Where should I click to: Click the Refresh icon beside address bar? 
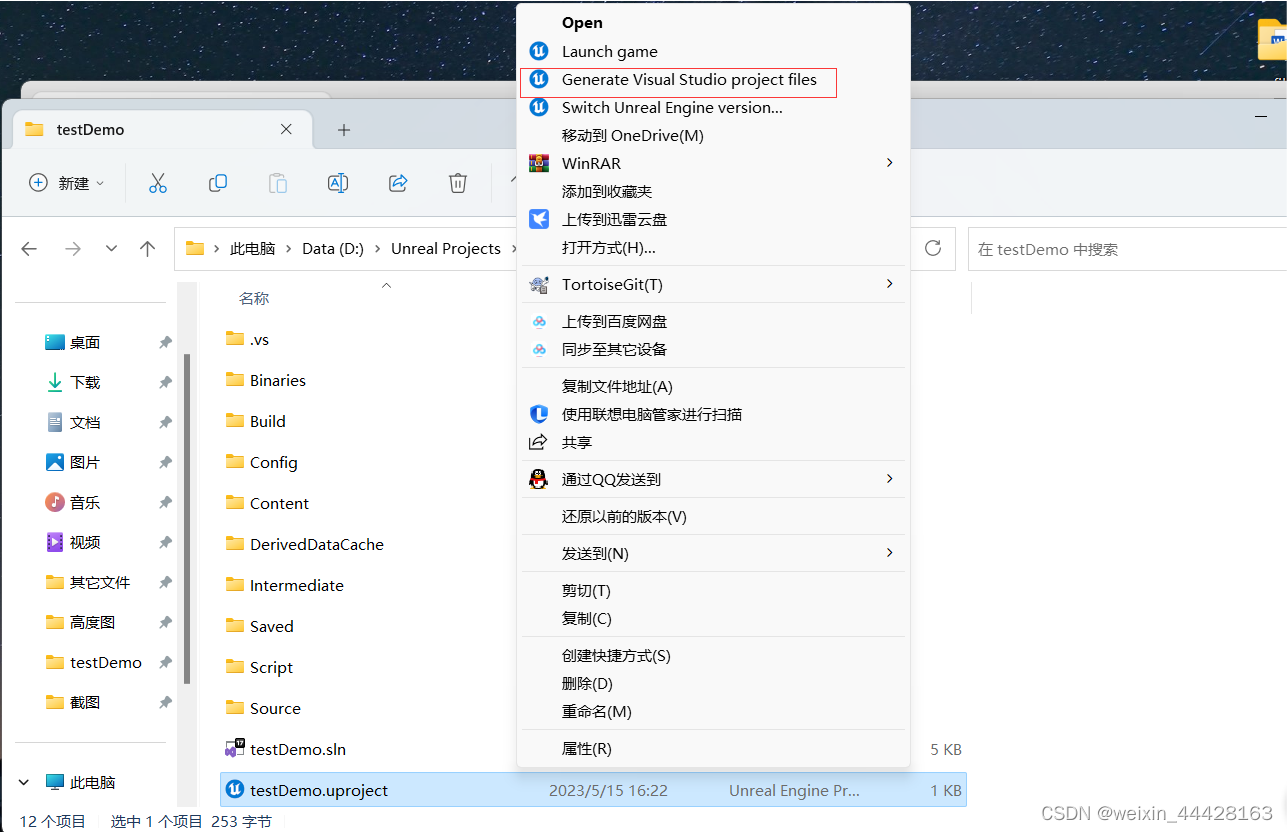pyautogui.click(x=933, y=248)
